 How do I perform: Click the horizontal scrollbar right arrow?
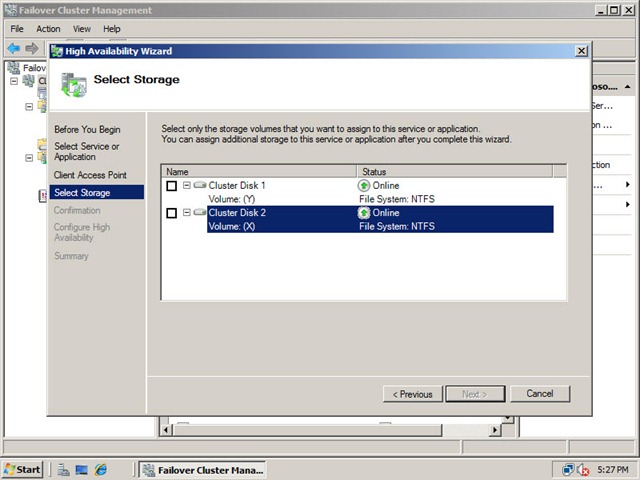[x=495, y=430]
